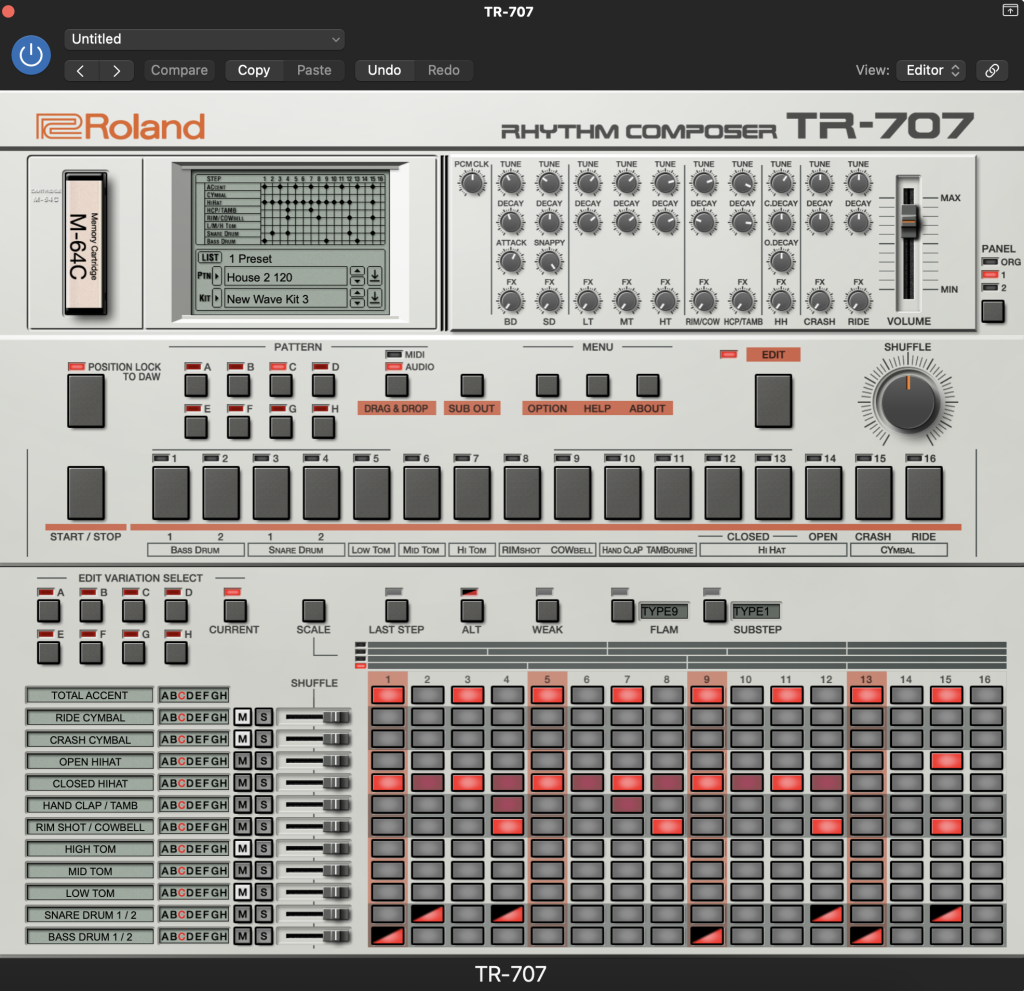
Task: Solo the Bass Drum 1 / 2 track
Action: [263, 936]
